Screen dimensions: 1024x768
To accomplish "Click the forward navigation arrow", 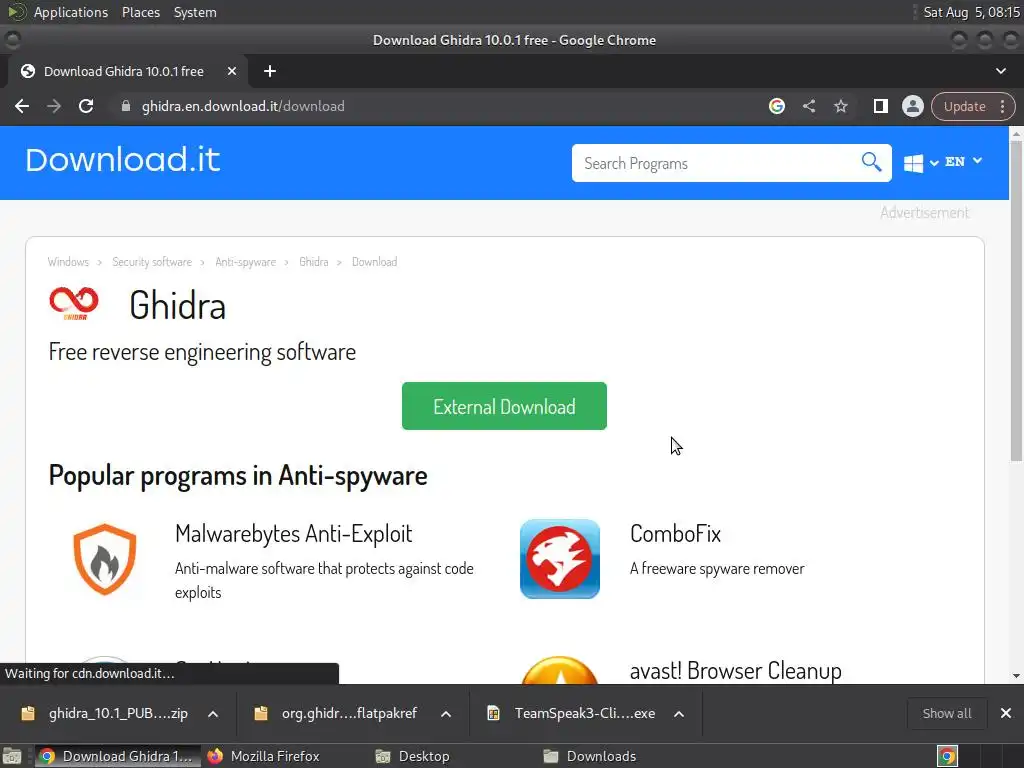I will [x=54, y=106].
